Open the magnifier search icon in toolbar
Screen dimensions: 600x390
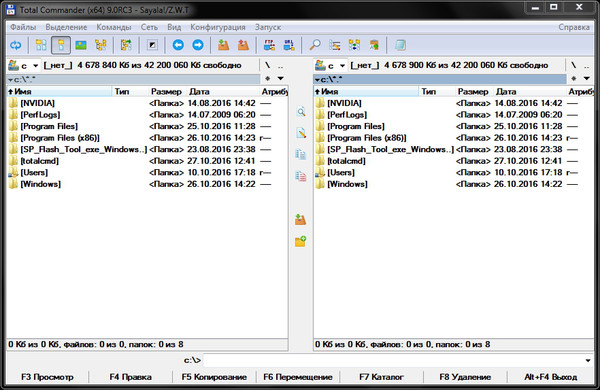pos(315,45)
